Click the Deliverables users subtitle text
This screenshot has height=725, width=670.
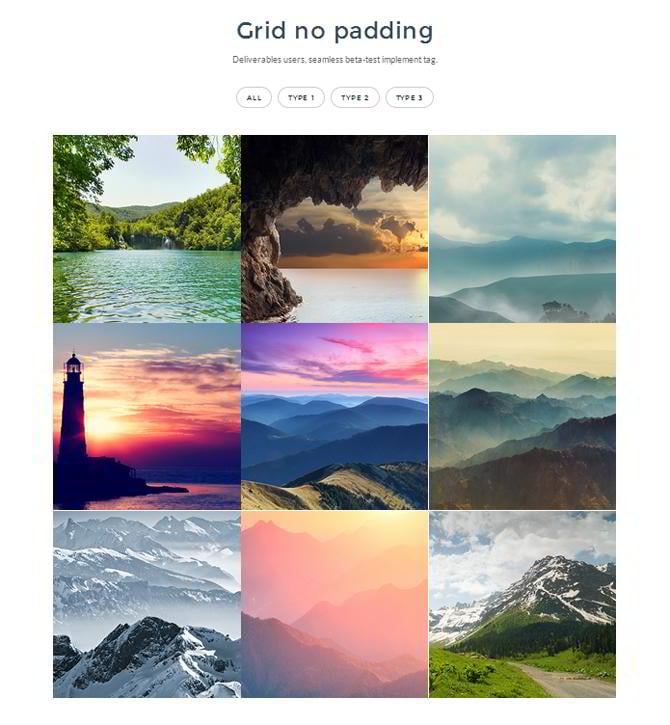tap(335, 60)
